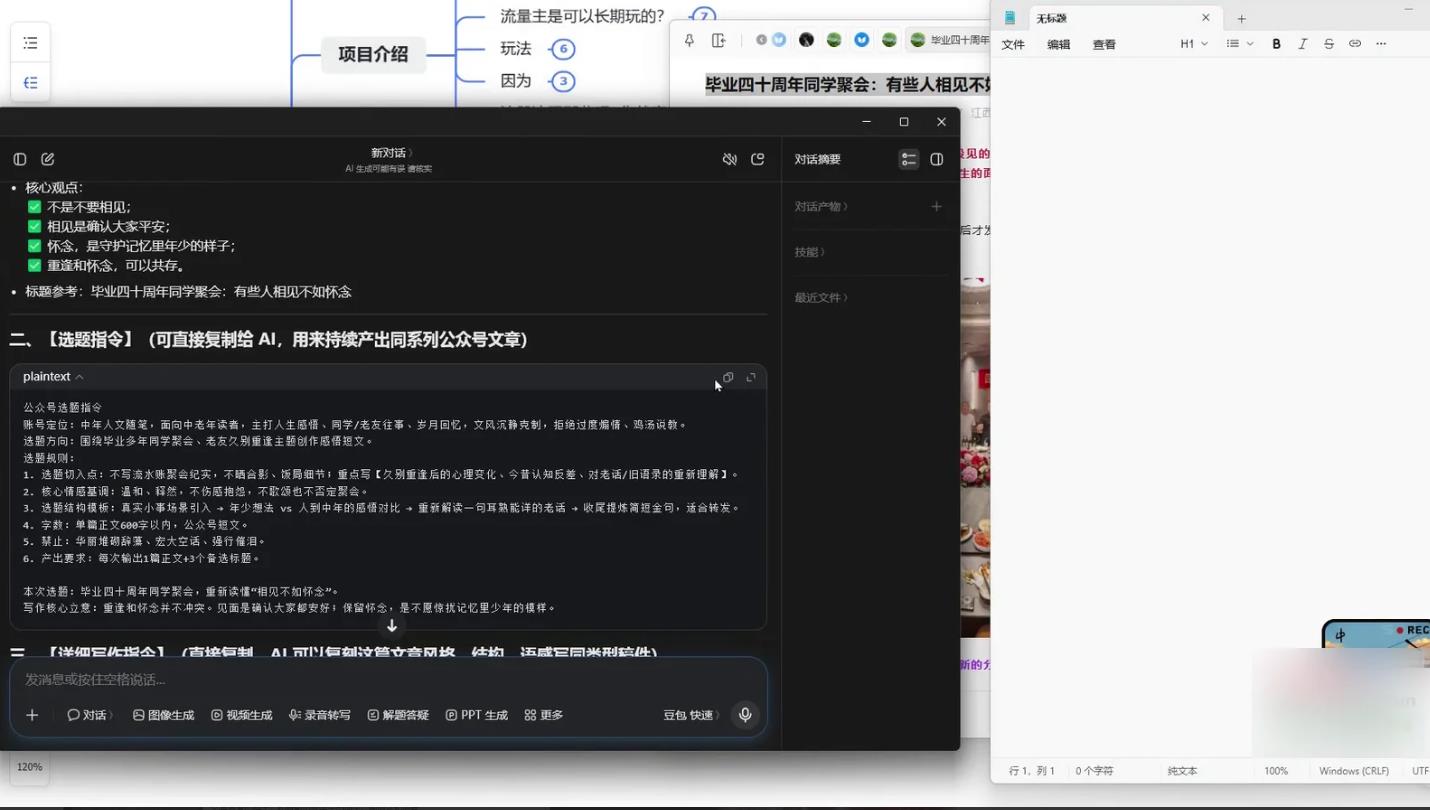The height and width of the screenshot is (810, 1430).
Task: Open more options ellipsis in Notepad toolbar
Action: (x=1381, y=44)
